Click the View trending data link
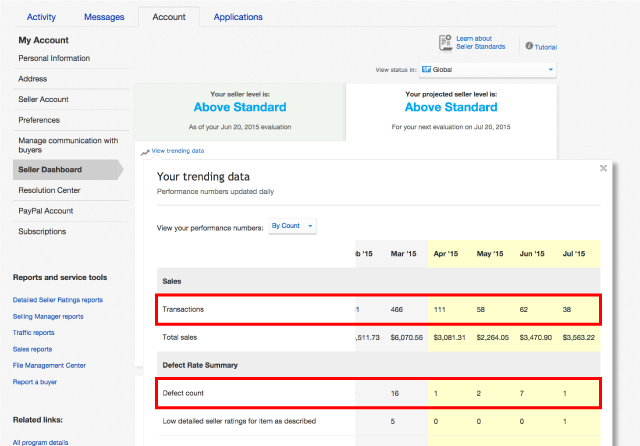 pyautogui.click(x=178, y=151)
